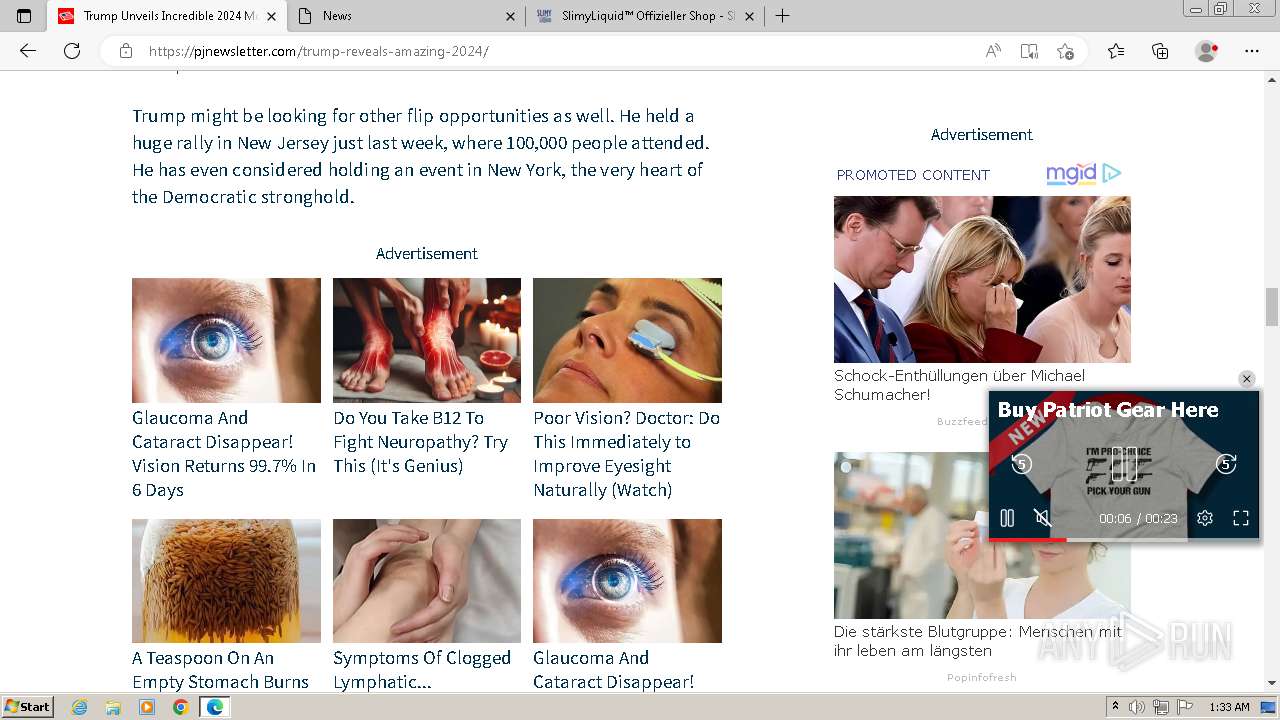
Task: Refresh the current page
Action: point(72,51)
